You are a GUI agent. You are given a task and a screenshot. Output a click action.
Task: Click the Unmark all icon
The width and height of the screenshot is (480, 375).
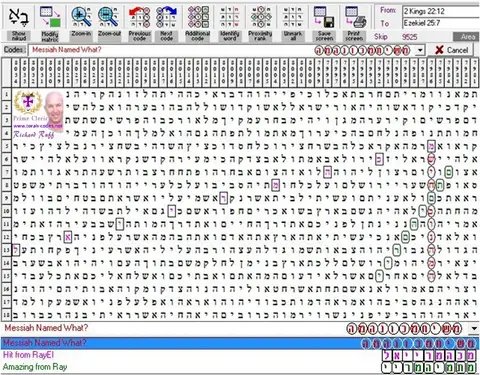292,17
